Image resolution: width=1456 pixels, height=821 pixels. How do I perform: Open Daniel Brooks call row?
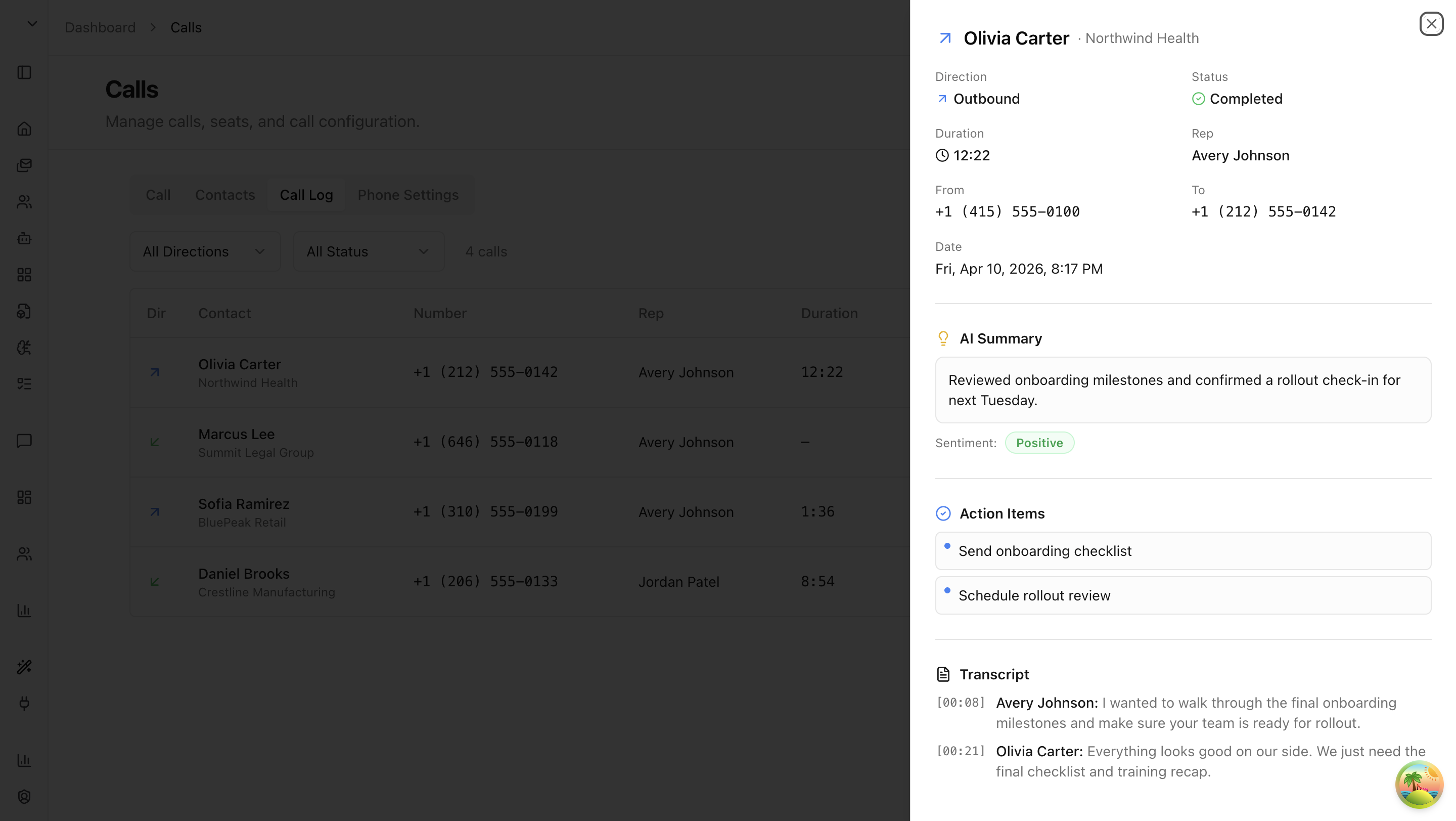tap(519, 582)
